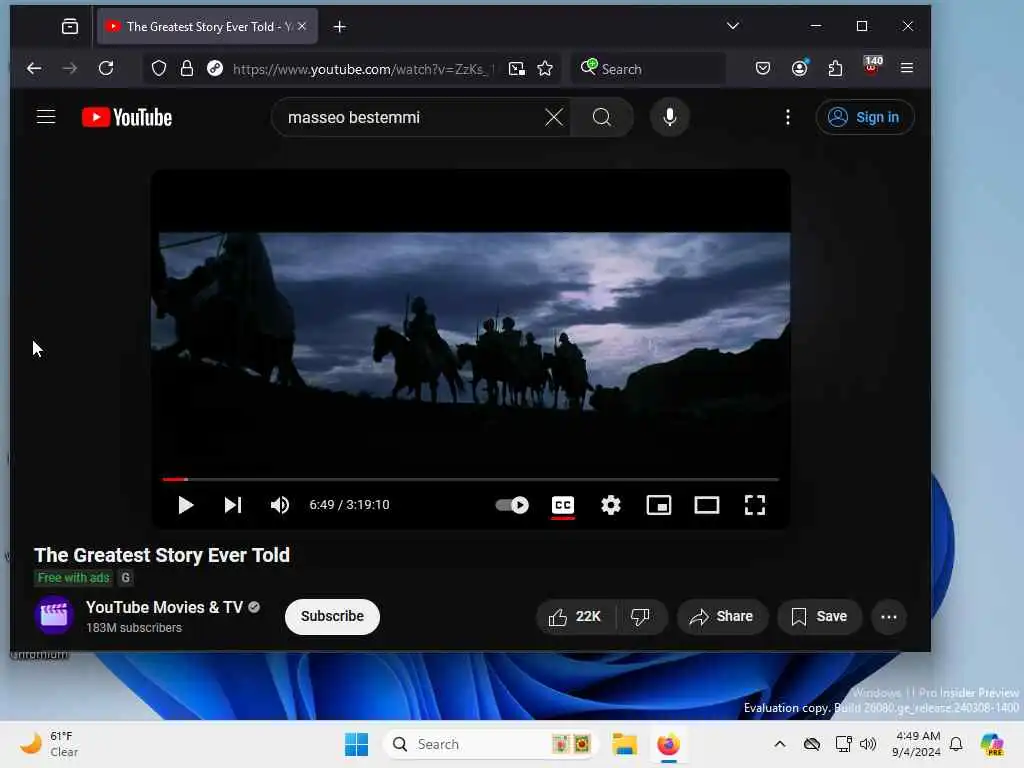Open Firefox account menu
This screenshot has height=768, width=1024.
click(x=799, y=68)
